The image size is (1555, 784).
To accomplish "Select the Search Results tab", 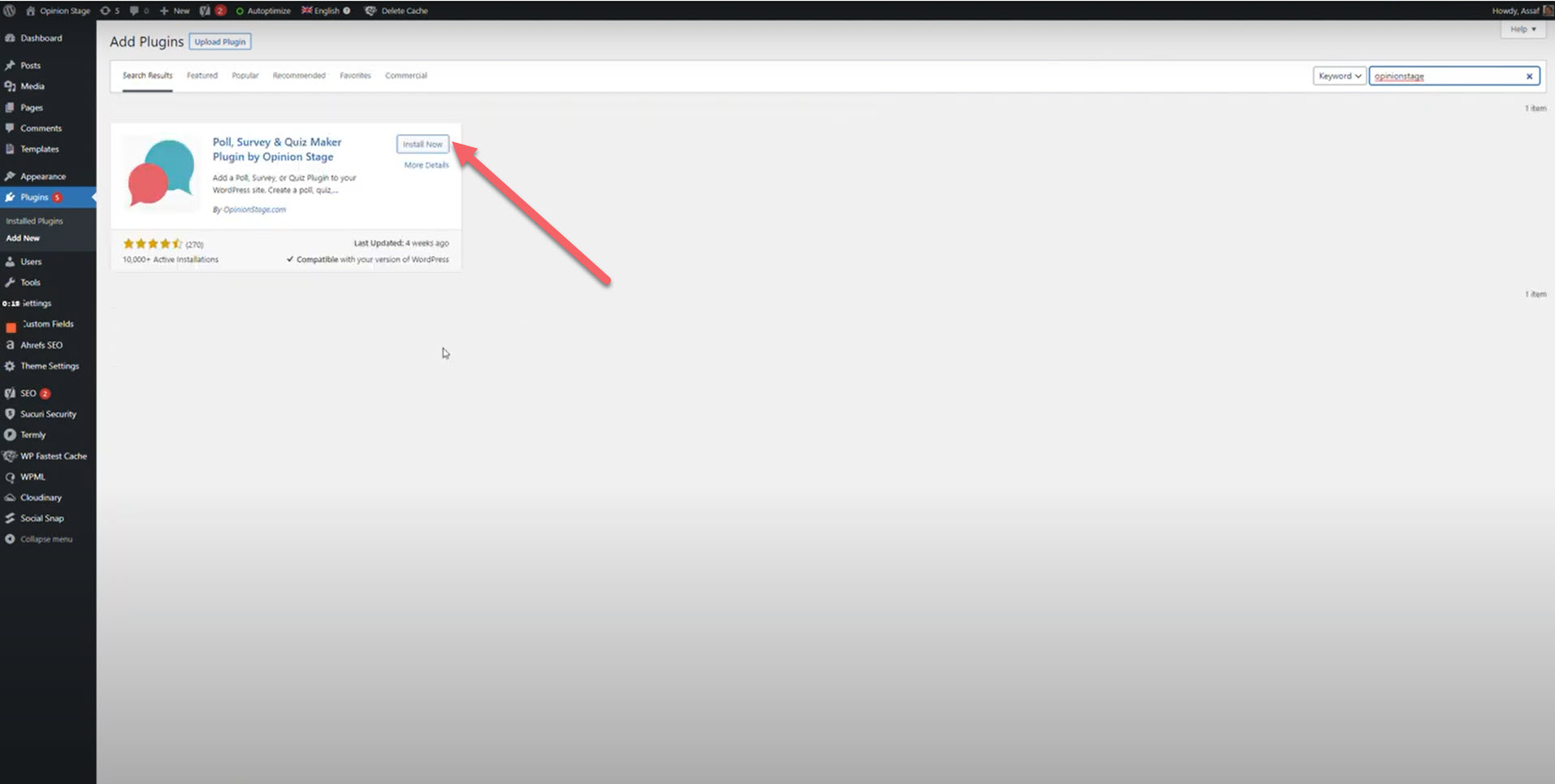I will [x=147, y=76].
